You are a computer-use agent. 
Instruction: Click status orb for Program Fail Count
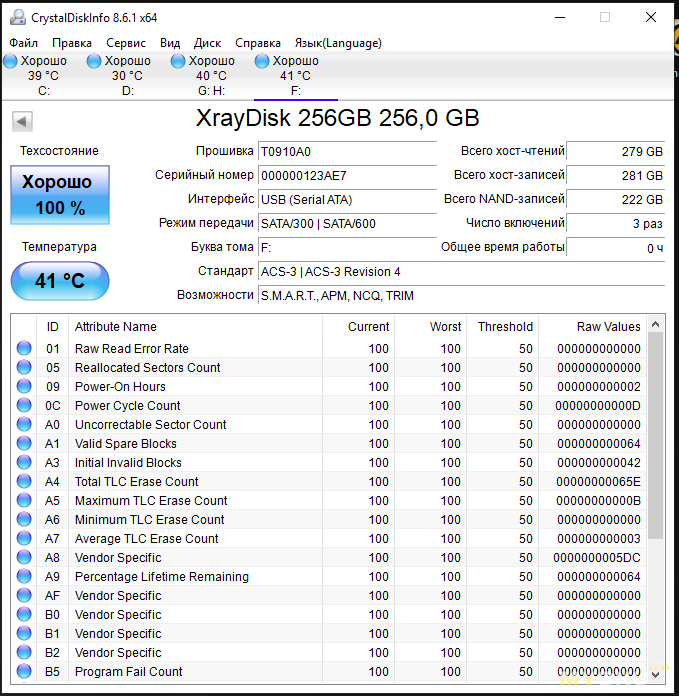click(x=24, y=671)
